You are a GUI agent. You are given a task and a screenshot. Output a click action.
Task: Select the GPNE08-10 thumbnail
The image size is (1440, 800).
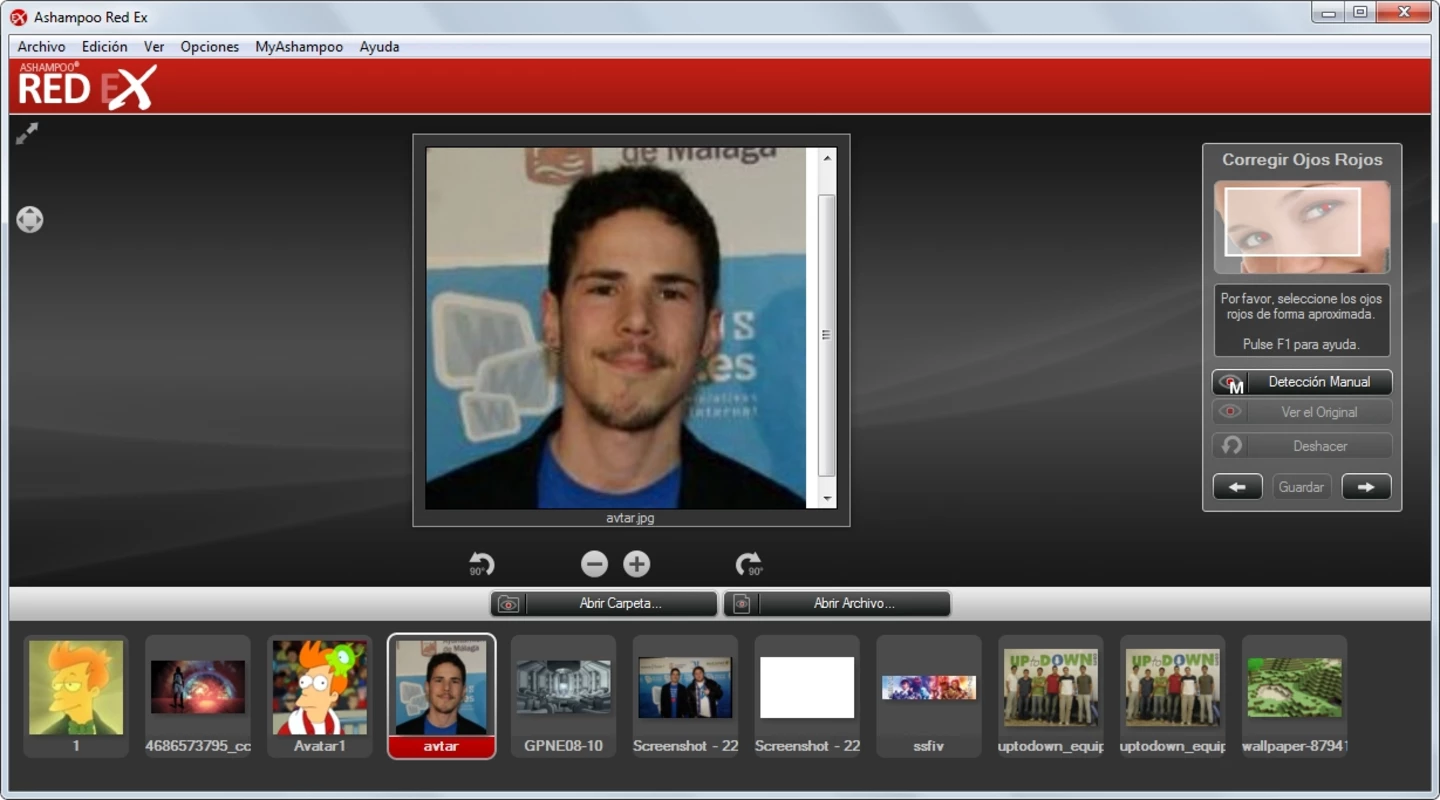pos(564,696)
